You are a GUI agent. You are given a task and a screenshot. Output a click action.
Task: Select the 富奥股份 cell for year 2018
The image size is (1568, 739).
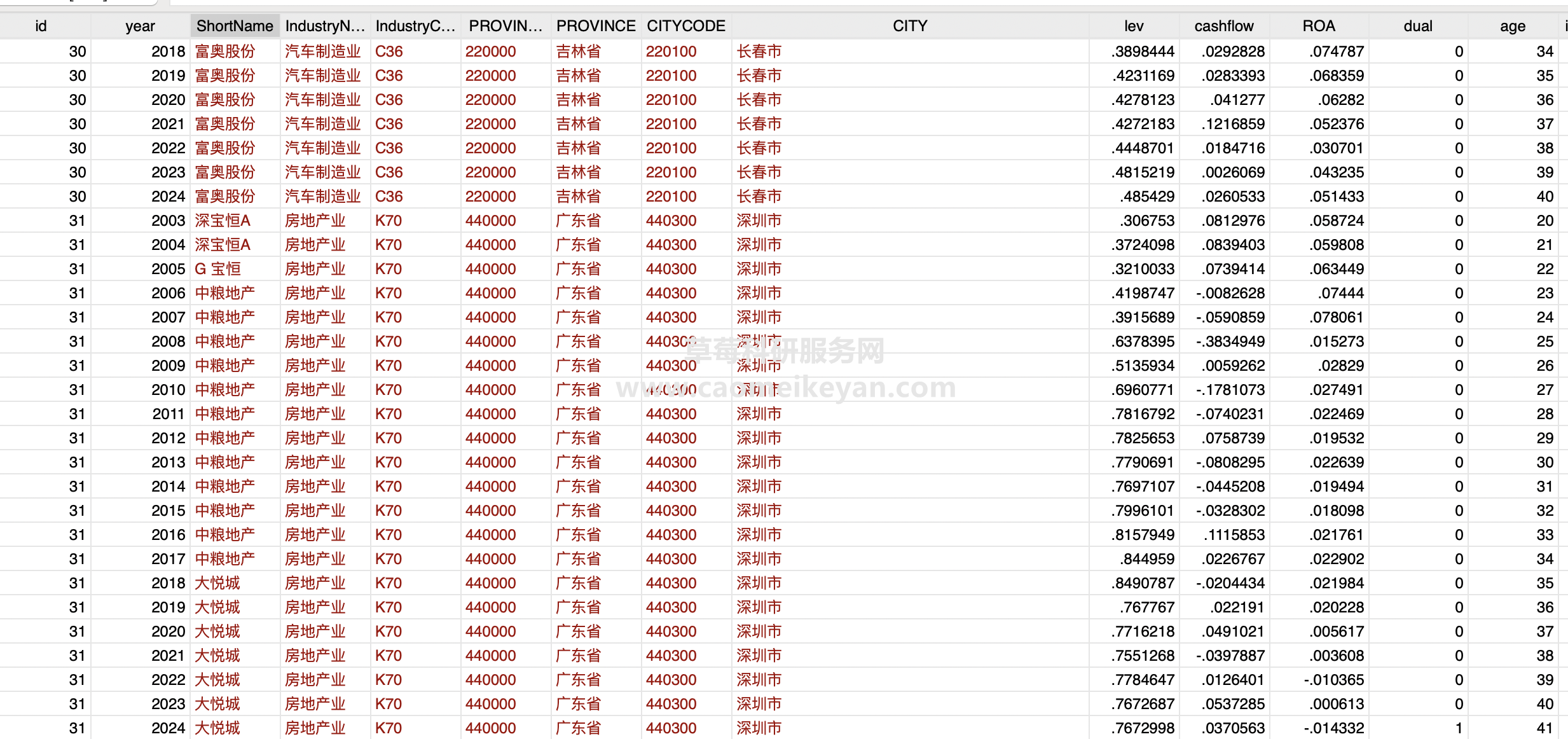(x=225, y=52)
